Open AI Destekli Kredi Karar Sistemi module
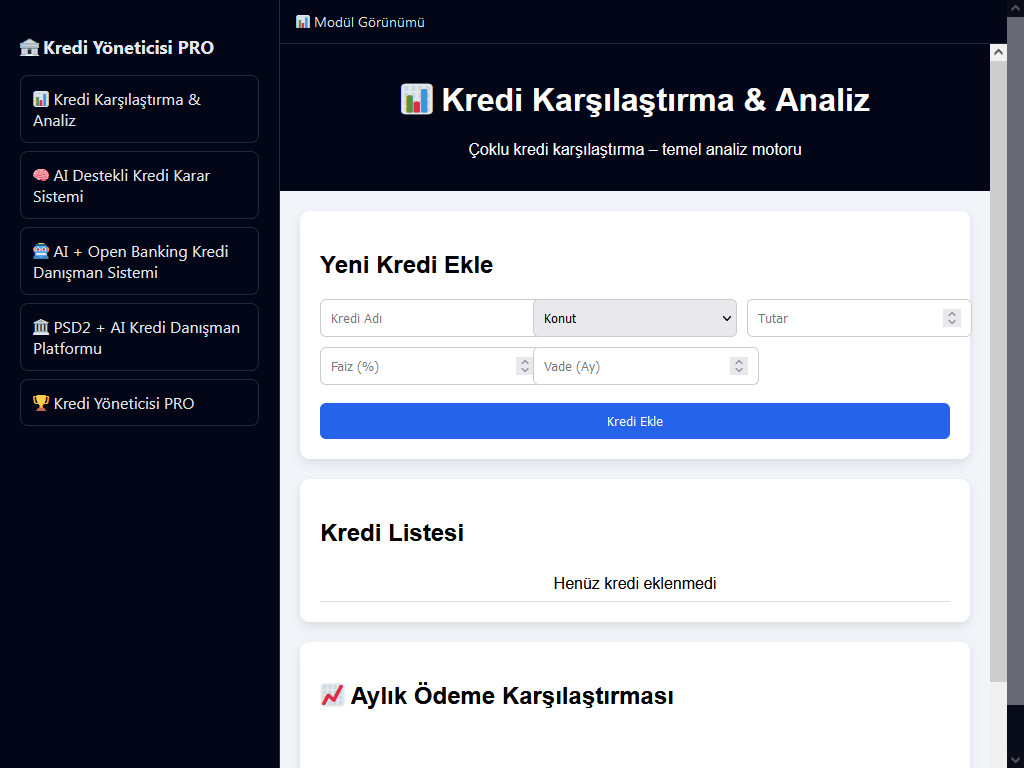The width and height of the screenshot is (1024, 768). click(x=139, y=186)
